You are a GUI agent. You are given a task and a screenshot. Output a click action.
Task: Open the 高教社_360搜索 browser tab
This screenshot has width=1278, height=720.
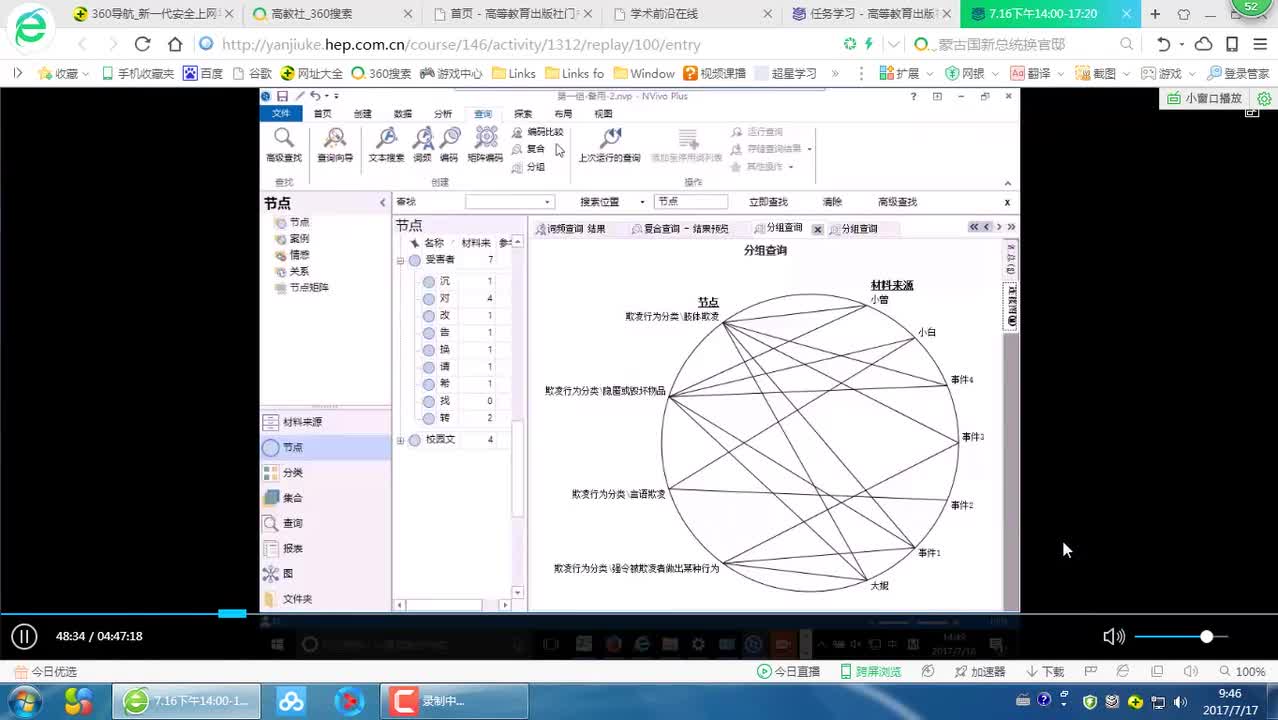[333, 14]
